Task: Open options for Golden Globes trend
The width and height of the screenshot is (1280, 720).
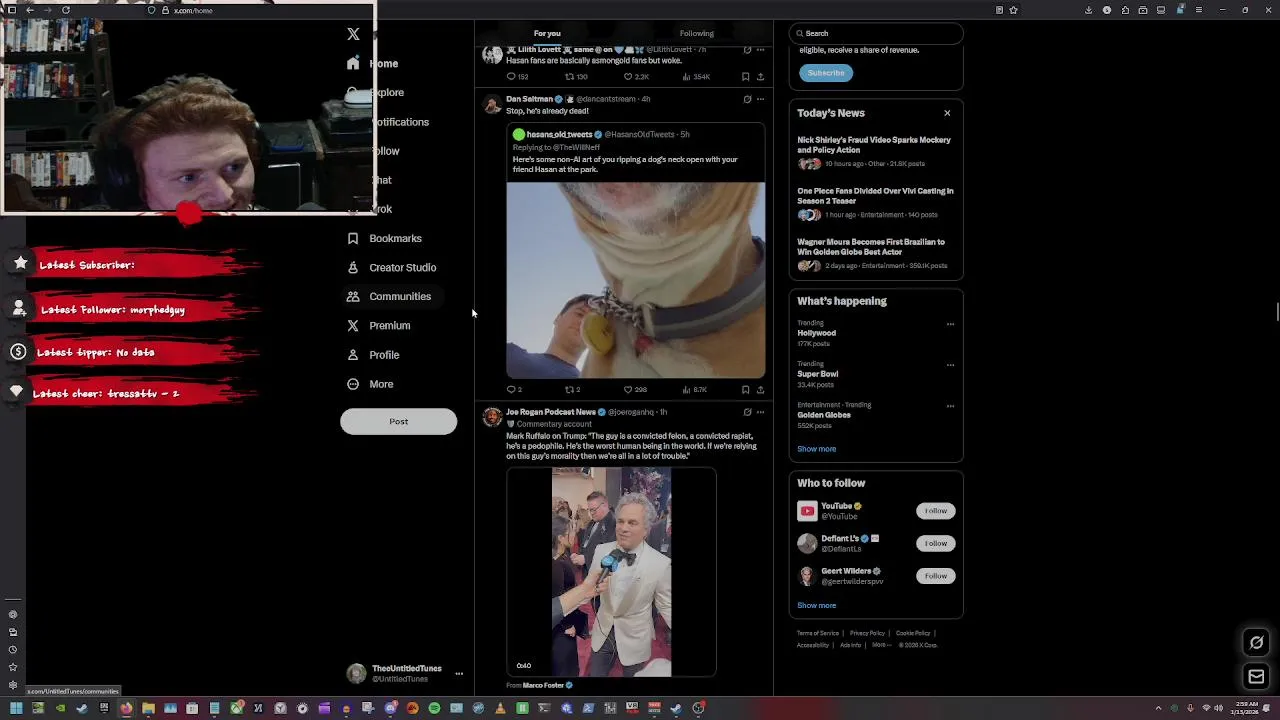Action: click(950, 406)
